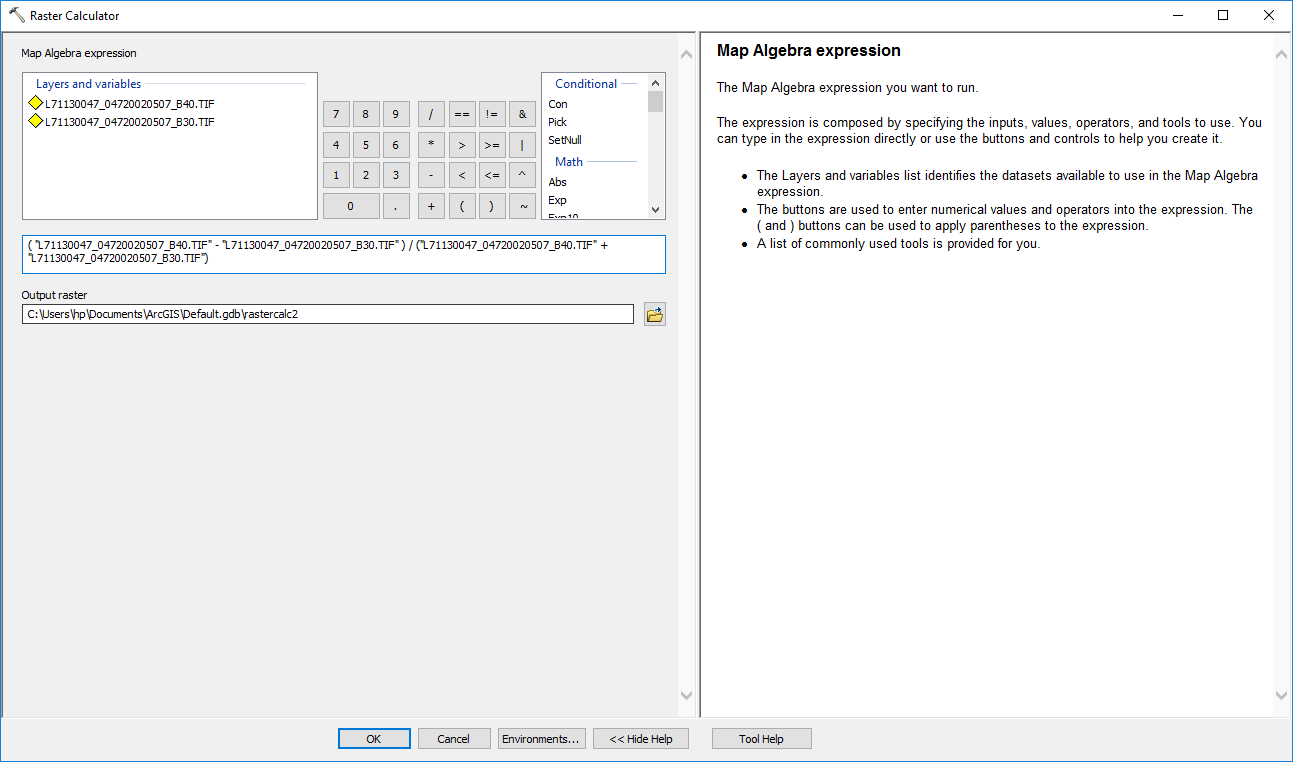
Task: Click the number 8 key
Action: (366, 114)
